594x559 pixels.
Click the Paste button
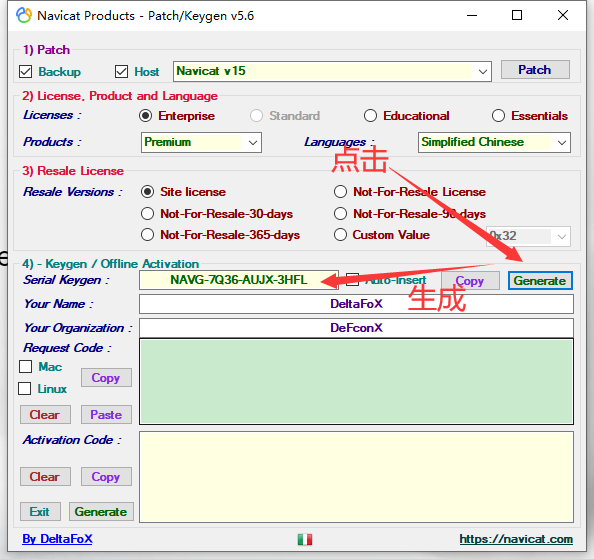click(106, 415)
